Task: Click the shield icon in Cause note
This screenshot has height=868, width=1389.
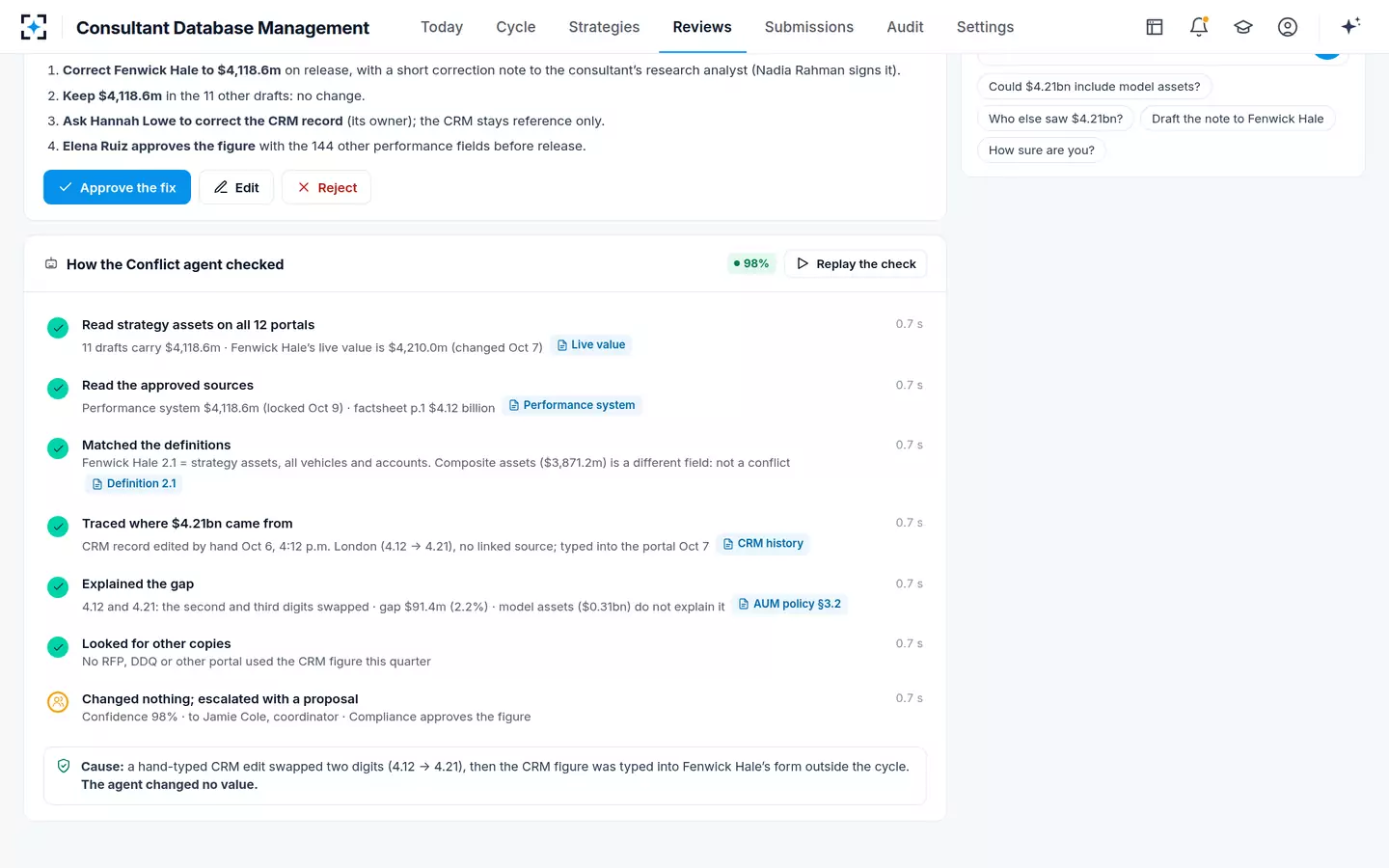Action: [64, 766]
